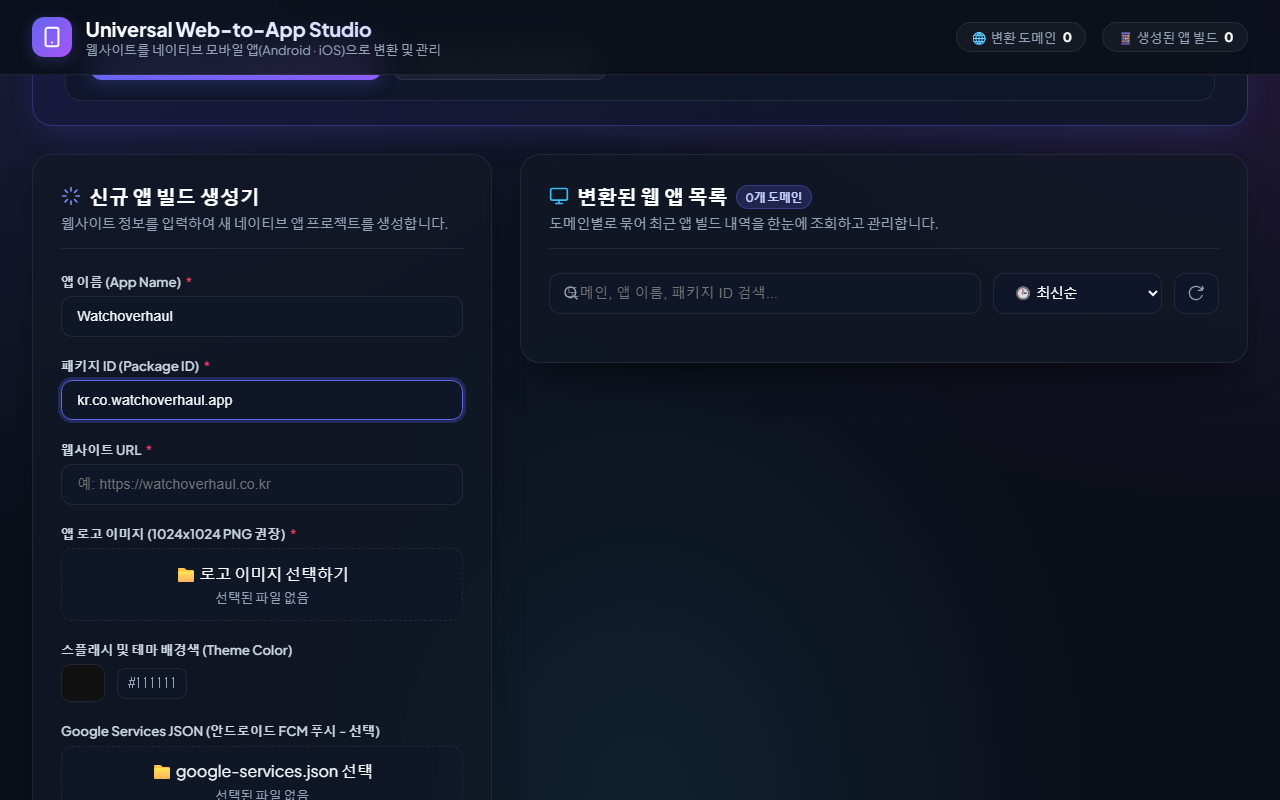Click the 신규 앱 빌드 생성기 heading
The width and height of the screenshot is (1280, 800).
(174, 196)
